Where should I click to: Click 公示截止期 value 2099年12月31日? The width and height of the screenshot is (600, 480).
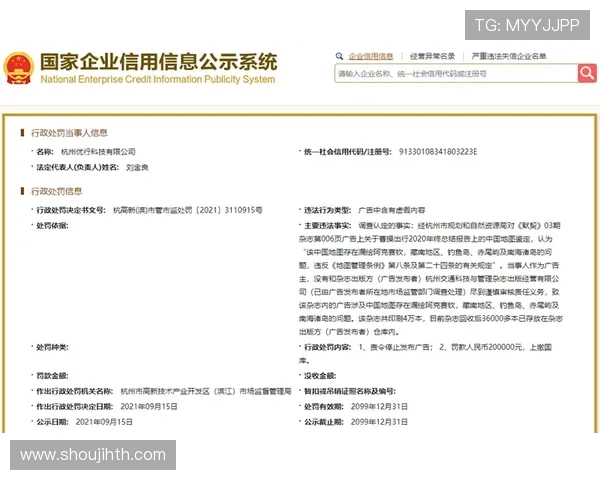(379, 421)
